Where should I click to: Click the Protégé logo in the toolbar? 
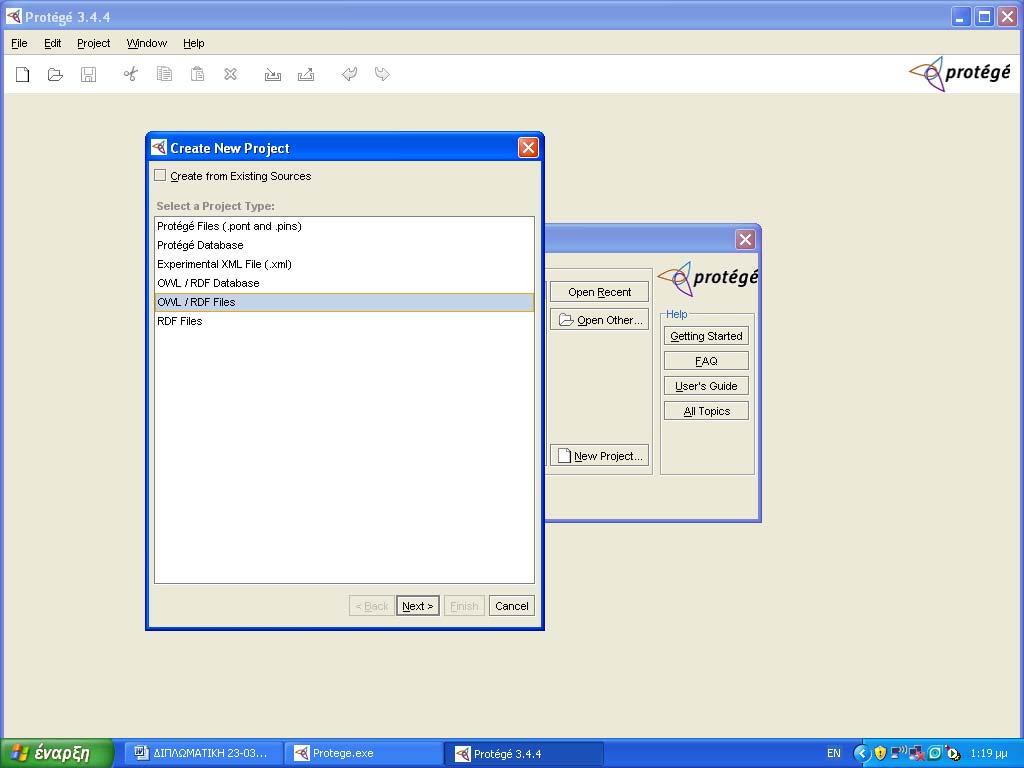point(960,74)
